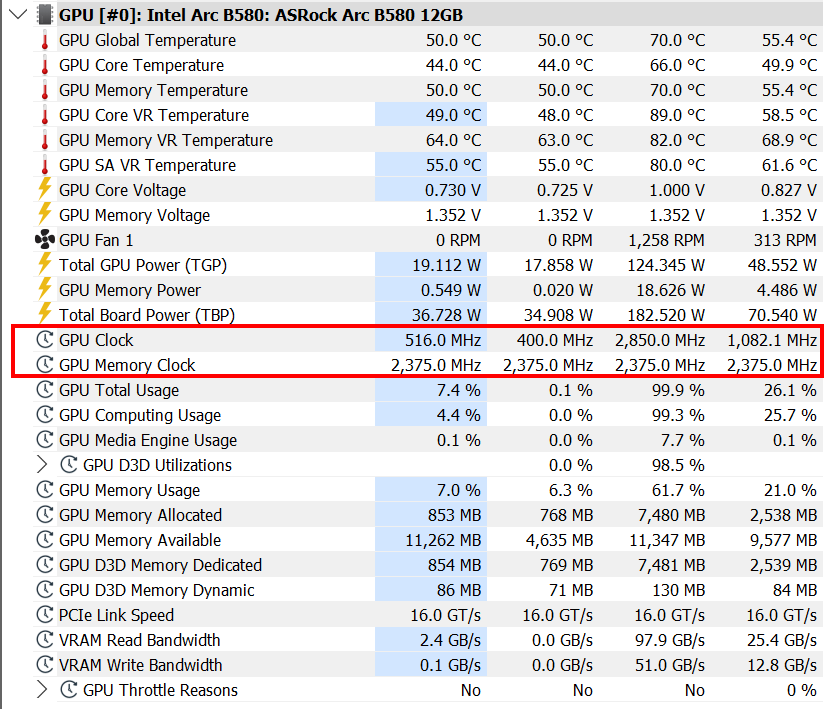The width and height of the screenshot is (824, 709).
Task: Click the GPU Memory Usage 61.7 % maximum
Action: coord(678,490)
